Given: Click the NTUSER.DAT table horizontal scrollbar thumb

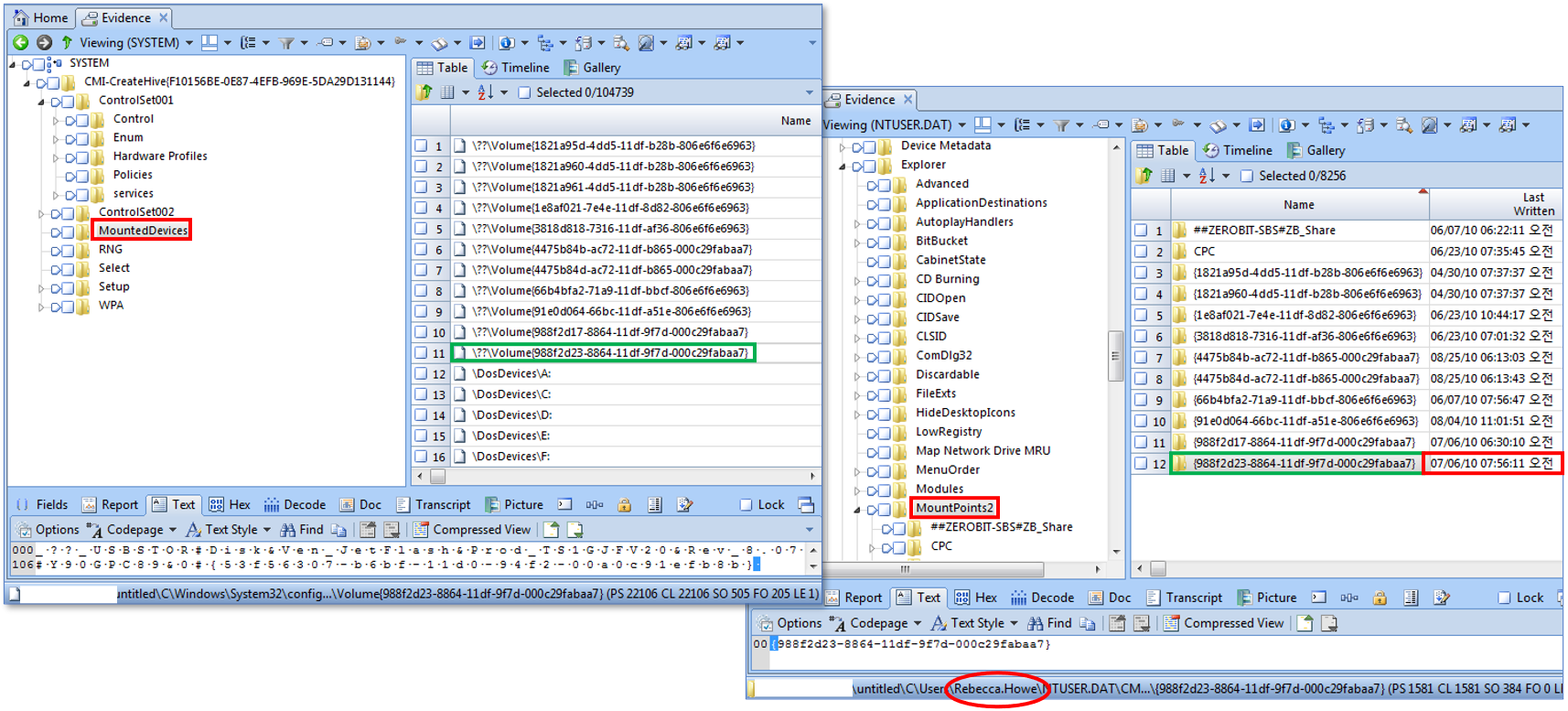Looking at the screenshot, I should [1158, 568].
